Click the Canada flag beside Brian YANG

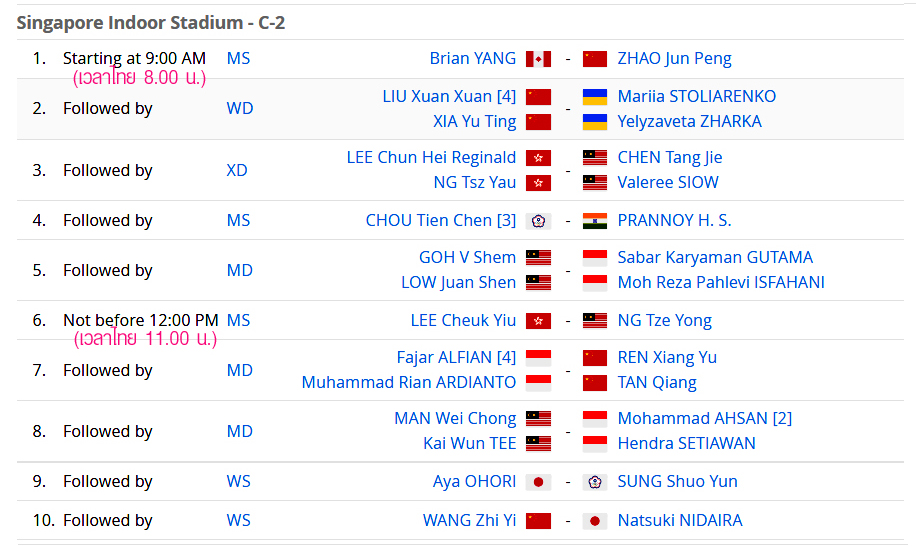[538, 59]
